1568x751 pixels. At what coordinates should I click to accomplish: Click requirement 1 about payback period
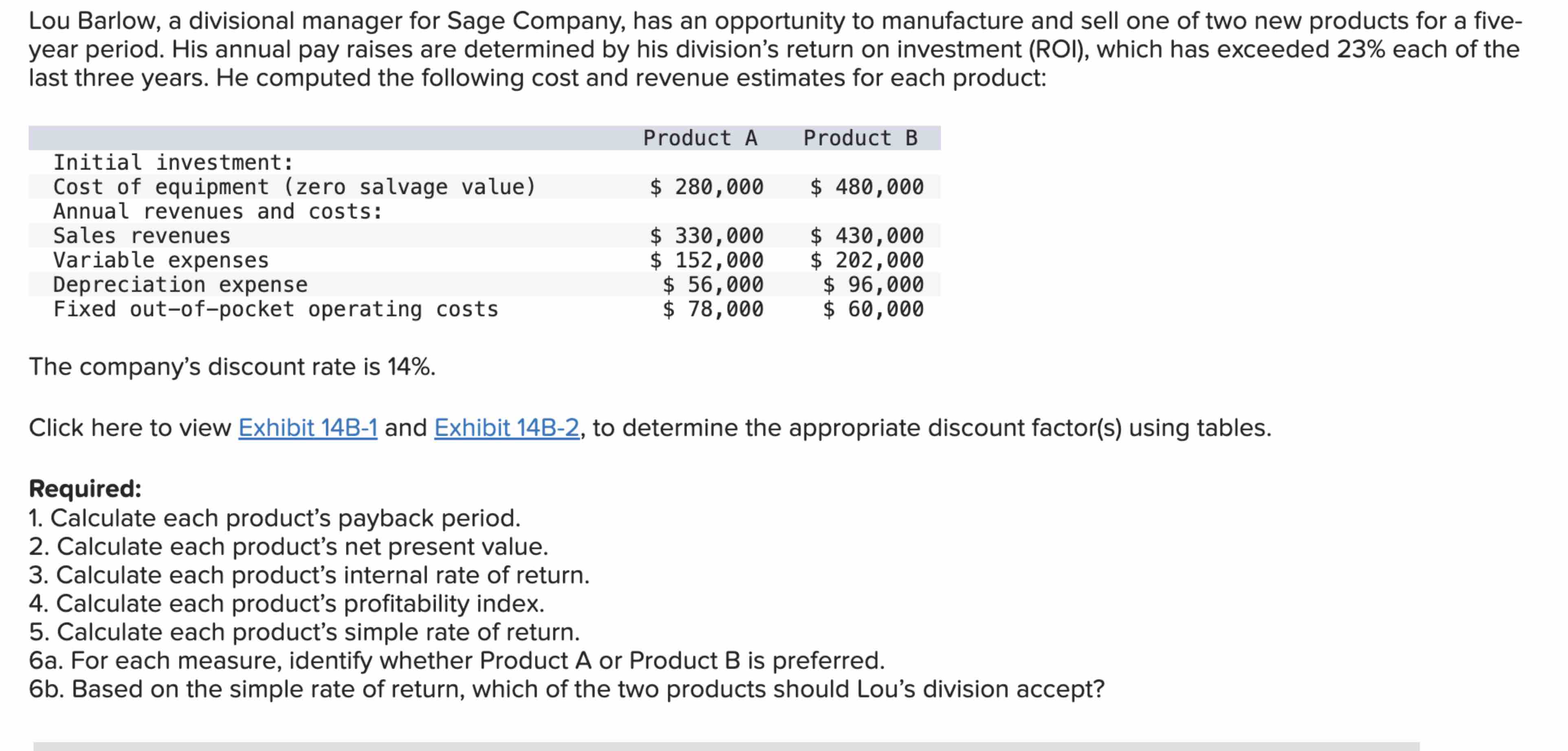pyautogui.click(x=275, y=518)
